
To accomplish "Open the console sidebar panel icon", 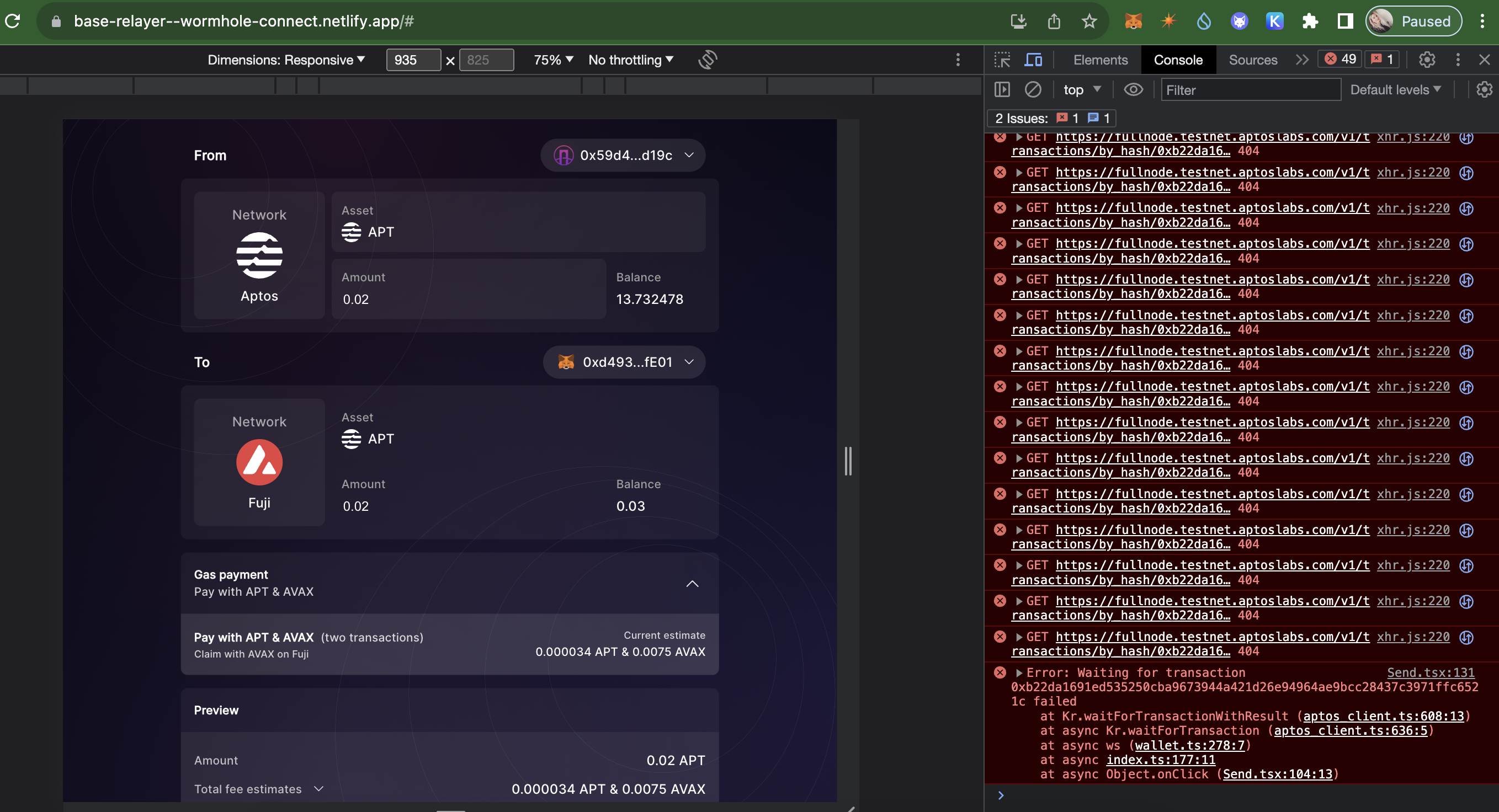I will tap(1003, 89).
